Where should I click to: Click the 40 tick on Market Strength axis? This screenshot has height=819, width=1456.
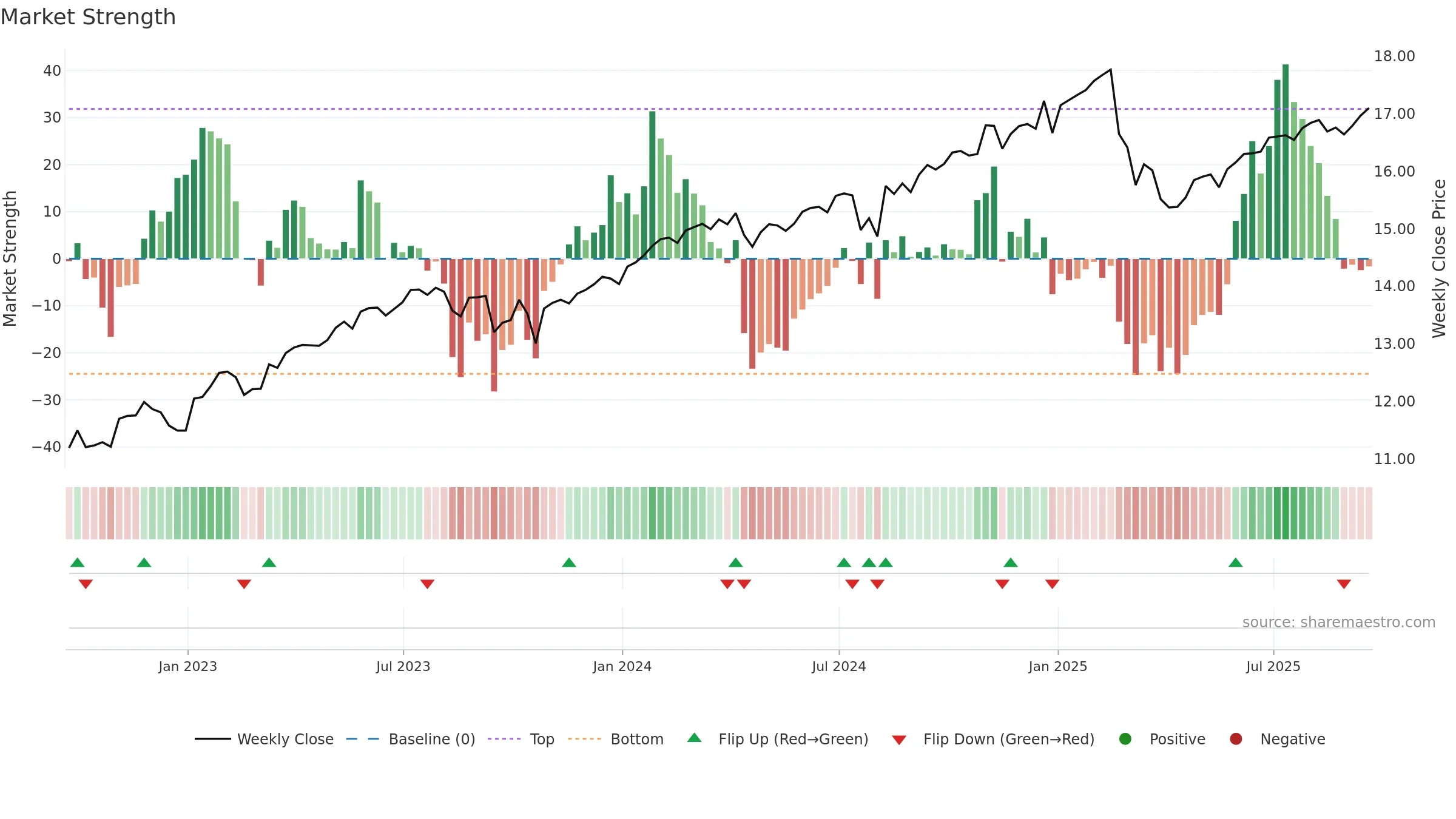click(52, 70)
